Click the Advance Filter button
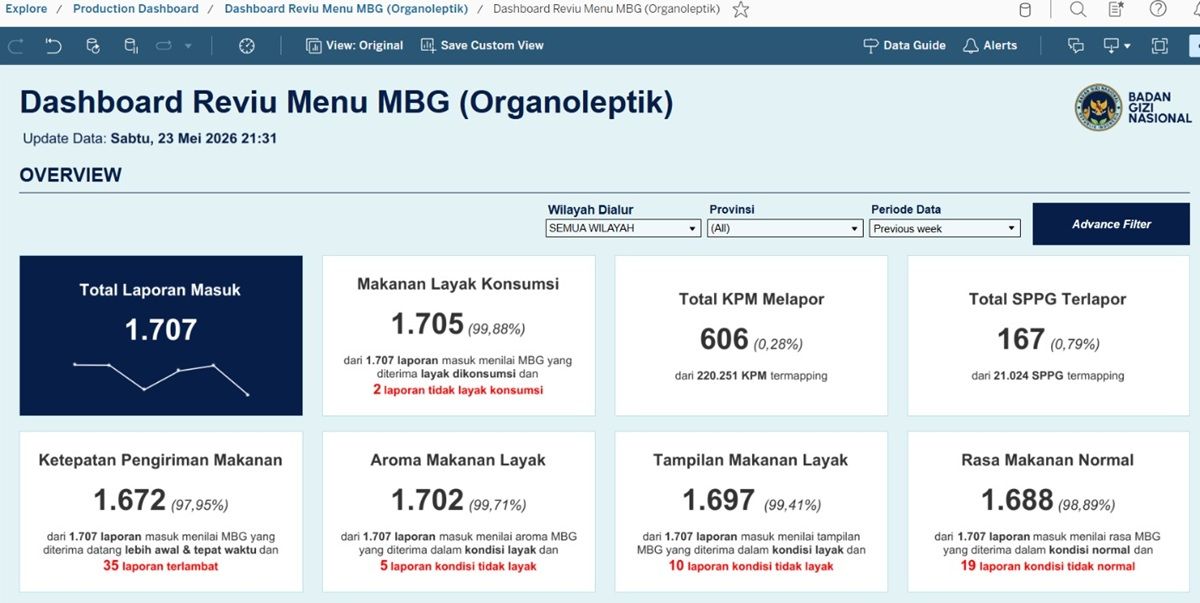The height and width of the screenshot is (603, 1200). [1111, 224]
